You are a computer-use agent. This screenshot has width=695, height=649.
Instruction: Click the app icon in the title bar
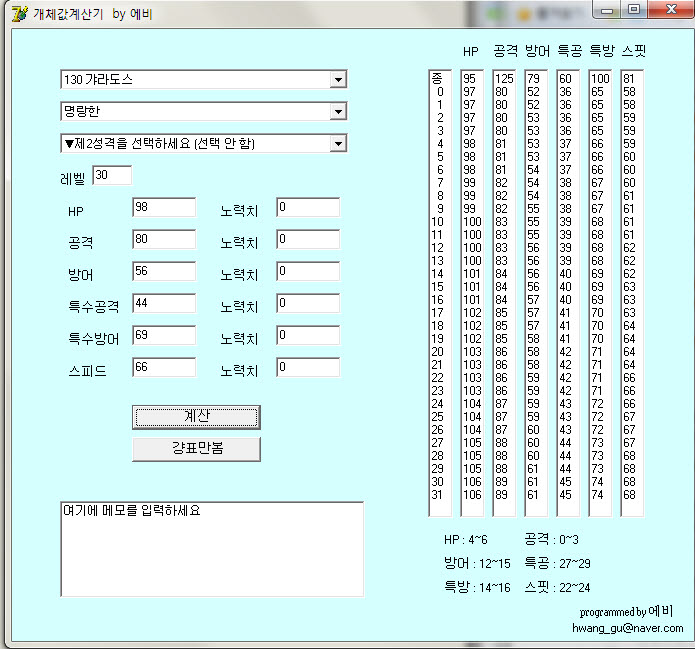point(19,14)
